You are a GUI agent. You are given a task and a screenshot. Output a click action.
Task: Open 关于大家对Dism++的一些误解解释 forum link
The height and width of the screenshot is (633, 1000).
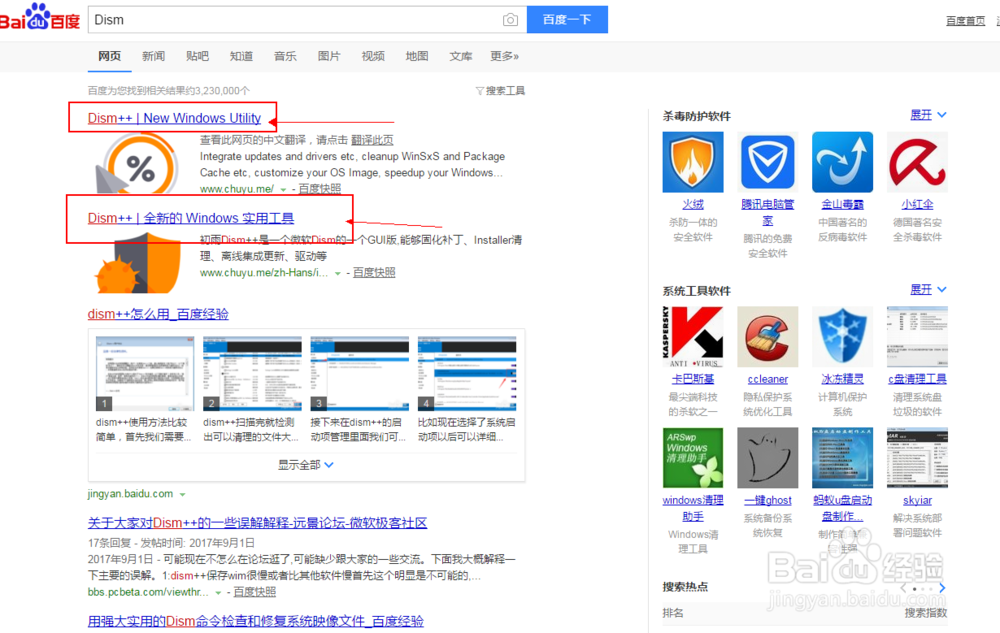click(x=257, y=523)
